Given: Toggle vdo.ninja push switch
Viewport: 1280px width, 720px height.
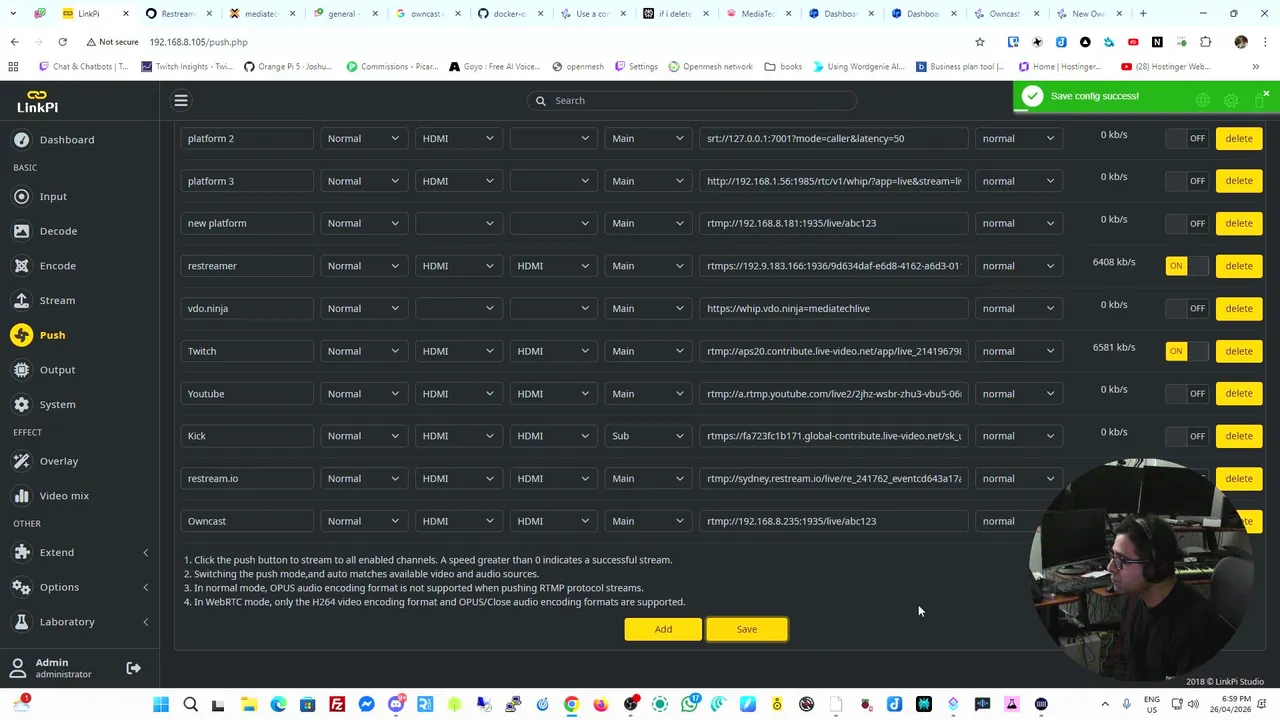Looking at the screenshot, I should (x=1187, y=308).
